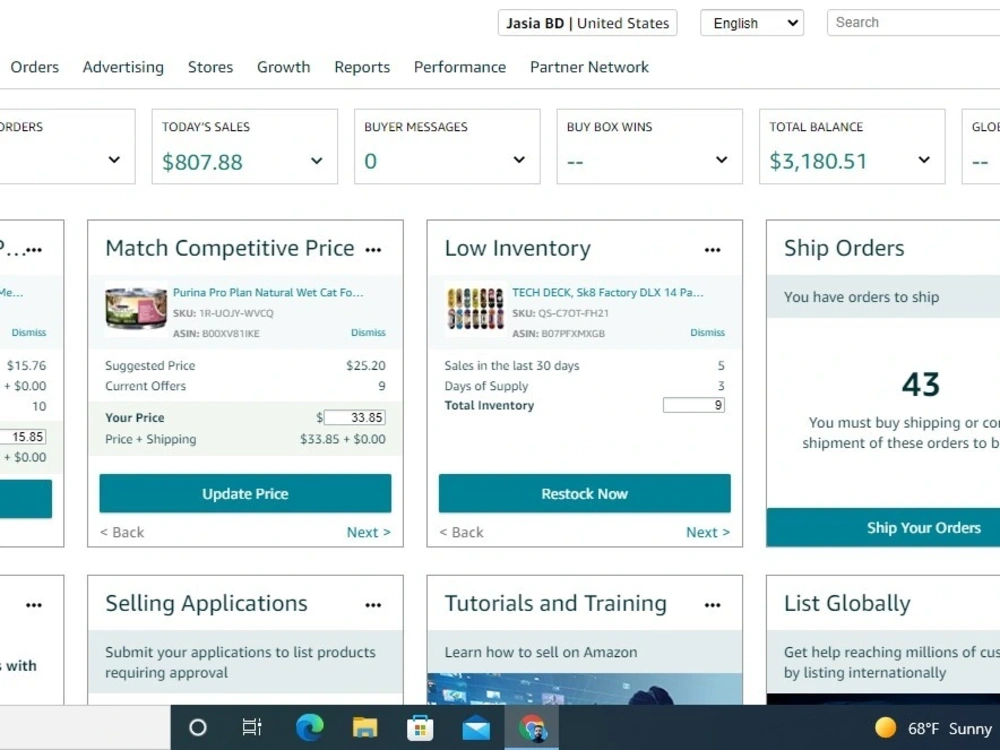
Task: Go Next in Low Inventory card
Action: point(708,532)
